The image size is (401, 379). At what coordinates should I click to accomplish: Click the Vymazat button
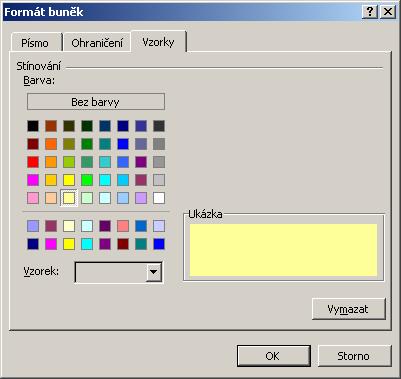click(x=349, y=309)
